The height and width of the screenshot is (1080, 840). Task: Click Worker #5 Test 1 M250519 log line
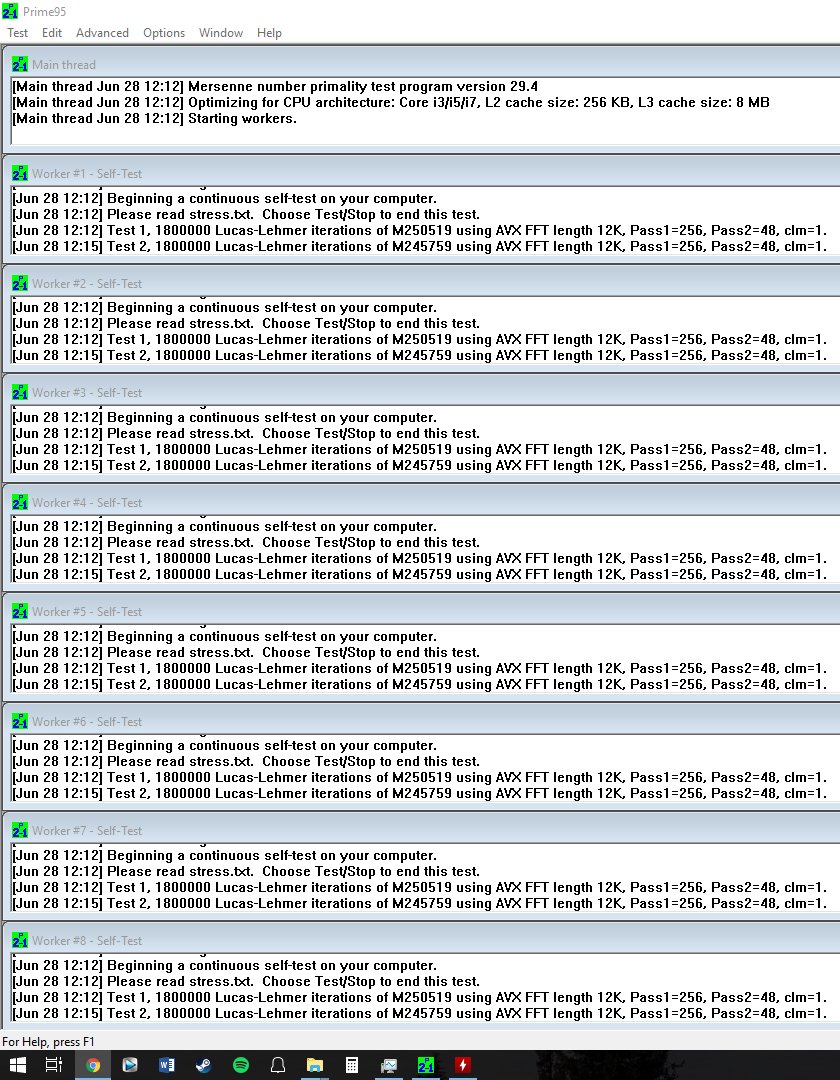click(x=419, y=668)
